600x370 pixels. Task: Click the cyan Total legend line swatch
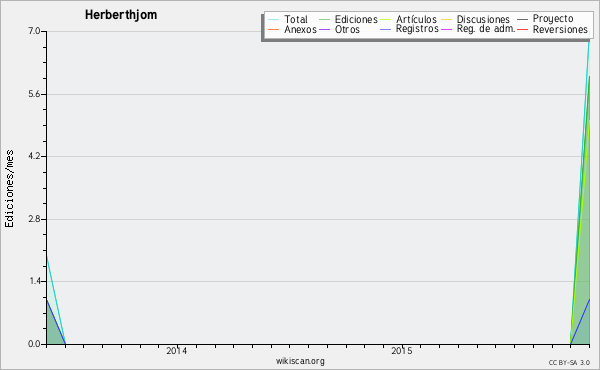pyautogui.click(x=273, y=20)
